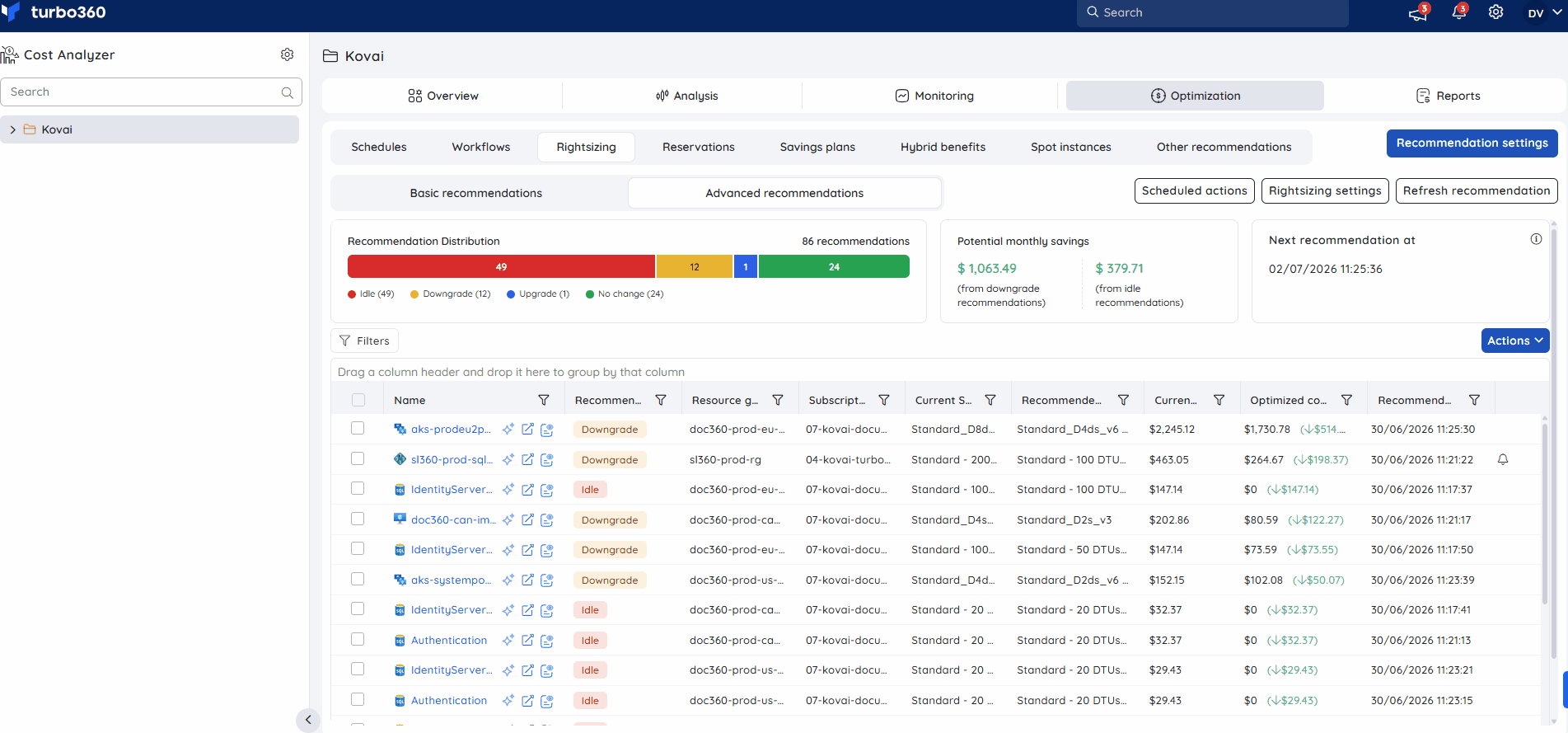Click Refresh recommendation button

point(1477,190)
